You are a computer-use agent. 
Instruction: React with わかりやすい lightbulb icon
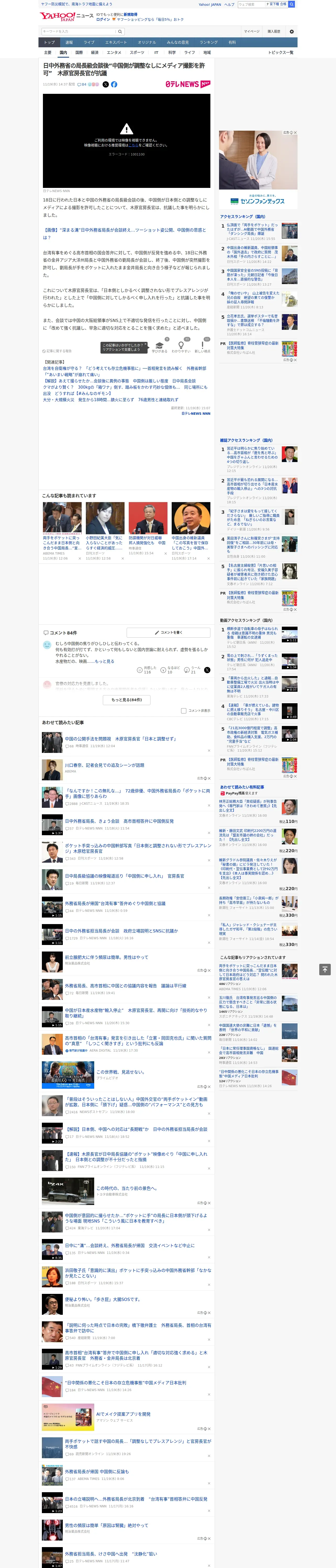click(181, 345)
